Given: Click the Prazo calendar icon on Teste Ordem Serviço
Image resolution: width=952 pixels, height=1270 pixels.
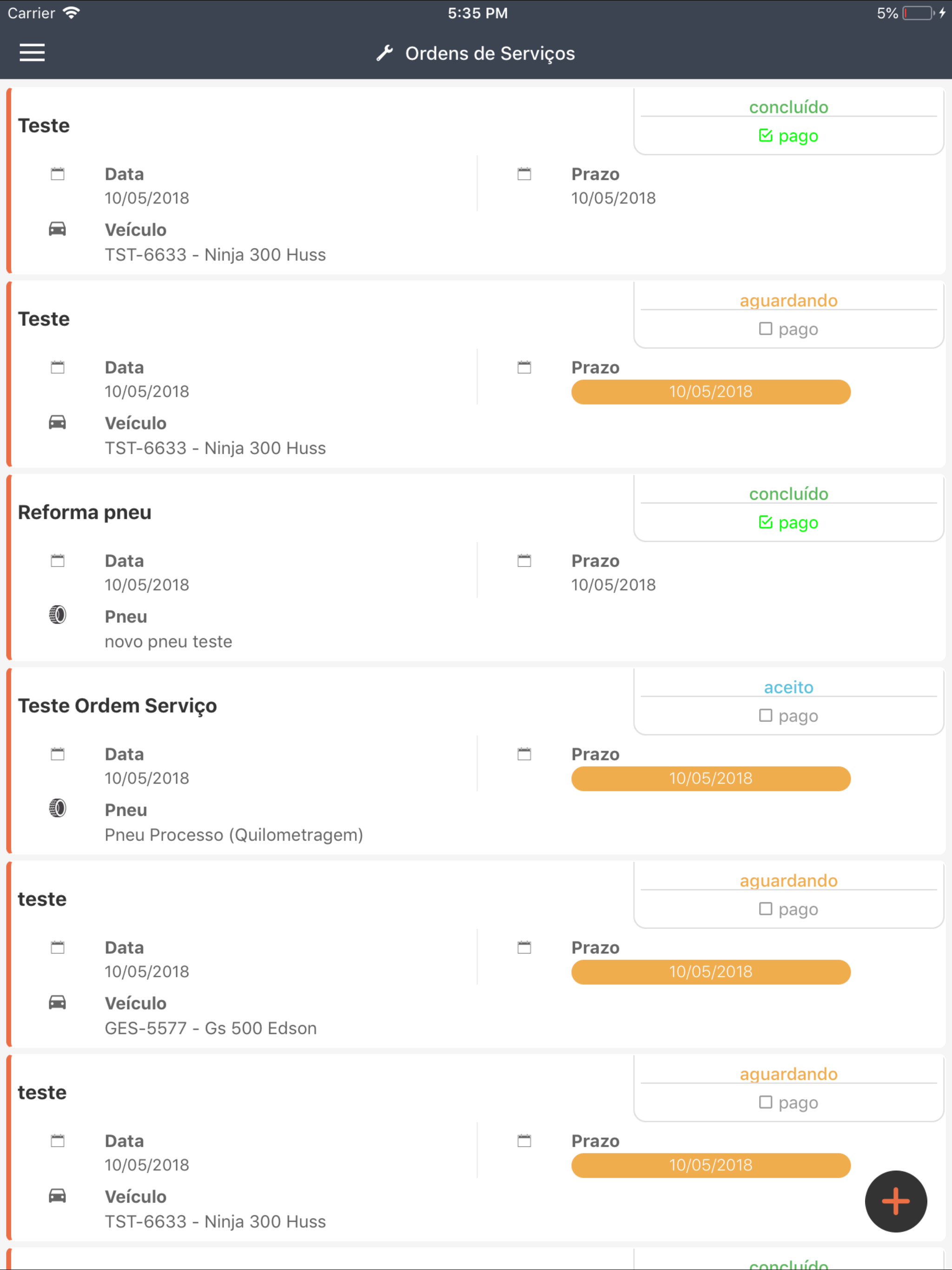Looking at the screenshot, I should 524,754.
